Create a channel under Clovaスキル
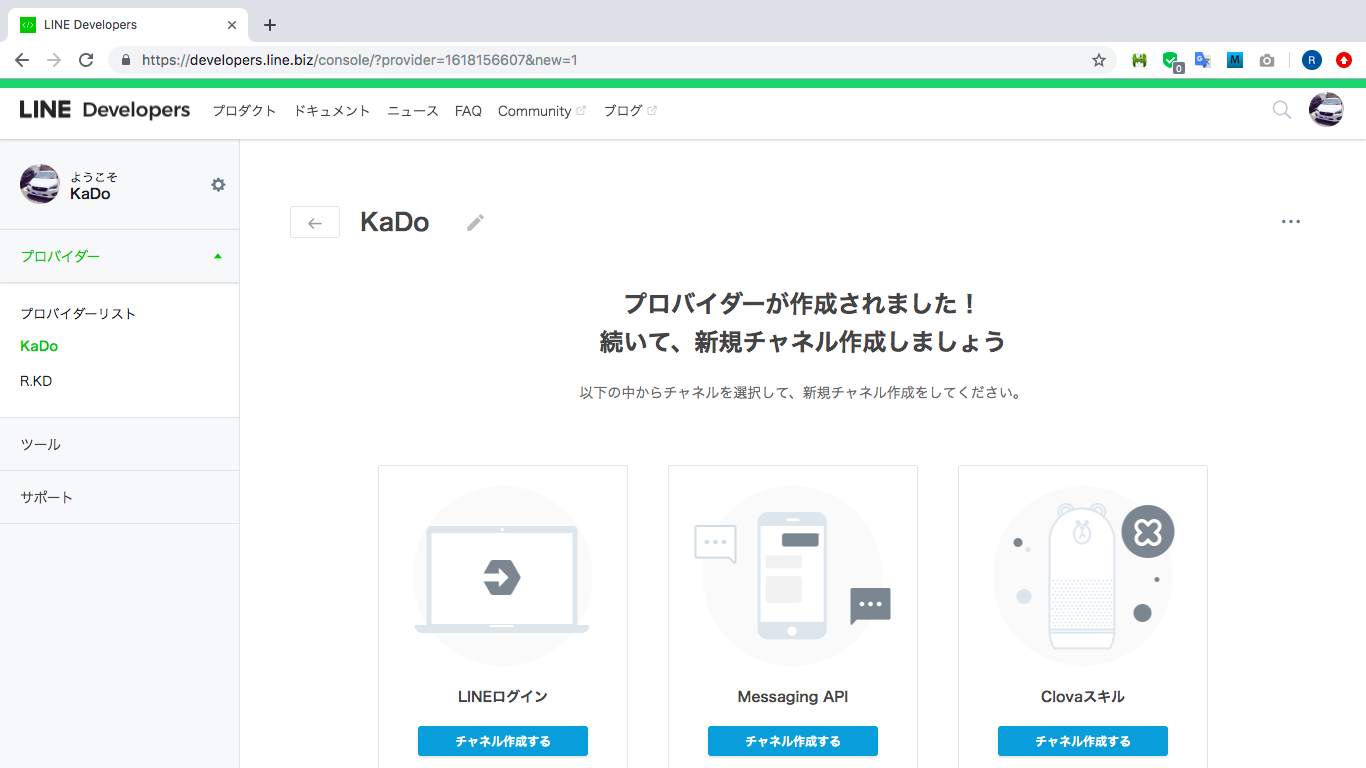This screenshot has width=1366, height=768. (1083, 741)
